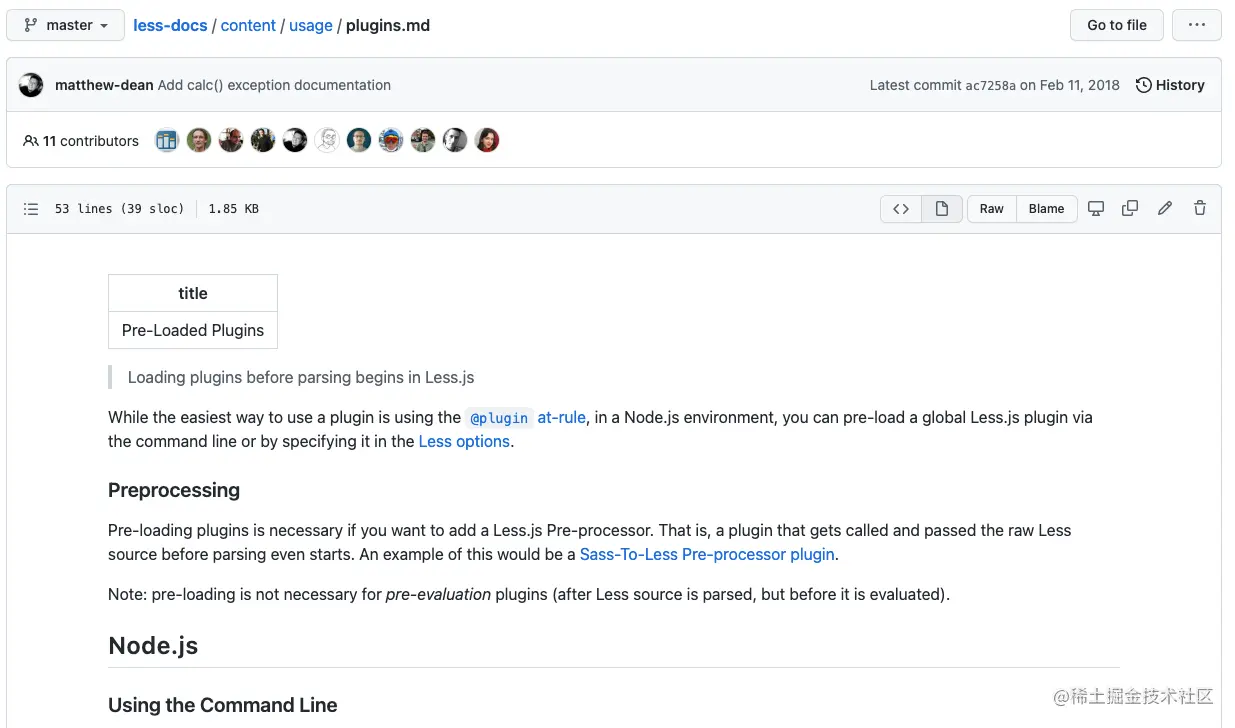Image resolution: width=1235 pixels, height=728 pixels.
Task: Show the source code view
Action: (x=901, y=209)
